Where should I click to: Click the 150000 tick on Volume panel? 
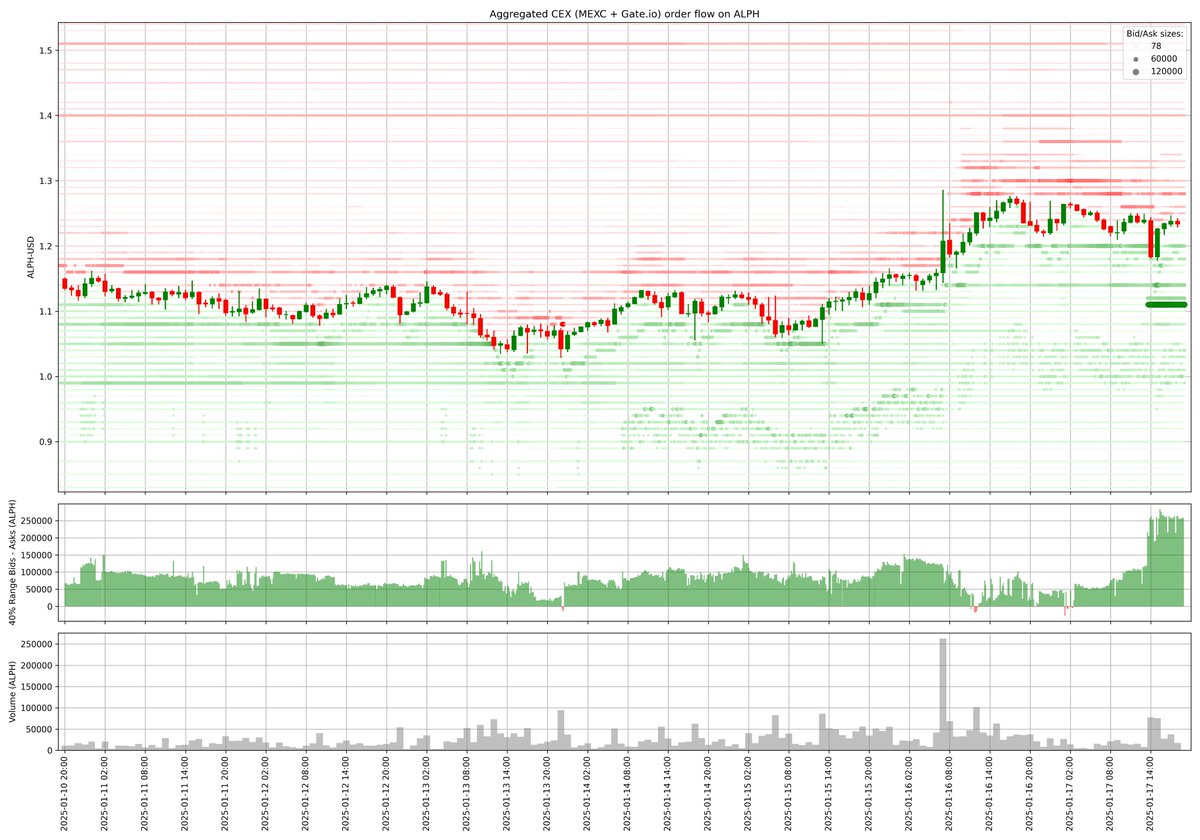39,687
